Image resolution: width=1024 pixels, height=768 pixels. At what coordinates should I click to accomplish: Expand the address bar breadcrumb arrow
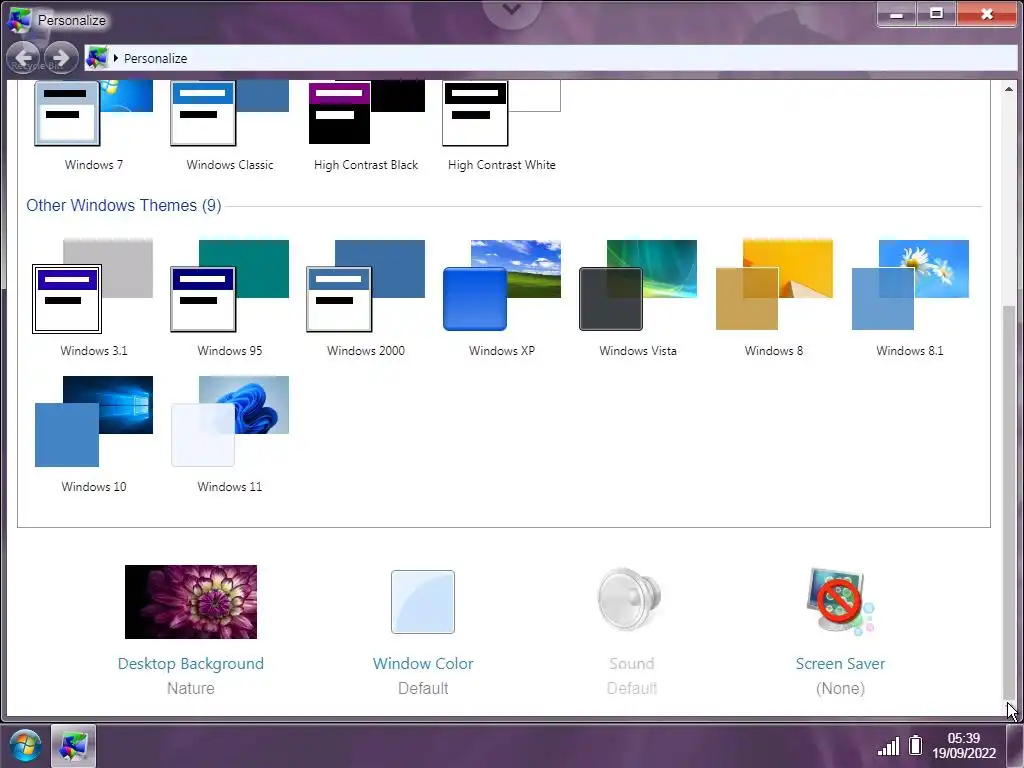pyautogui.click(x=116, y=58)
